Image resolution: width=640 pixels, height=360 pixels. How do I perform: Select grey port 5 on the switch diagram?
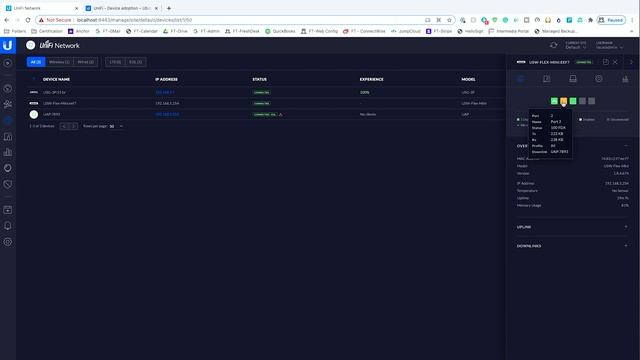pyautogui.click(x=592, y=101)
